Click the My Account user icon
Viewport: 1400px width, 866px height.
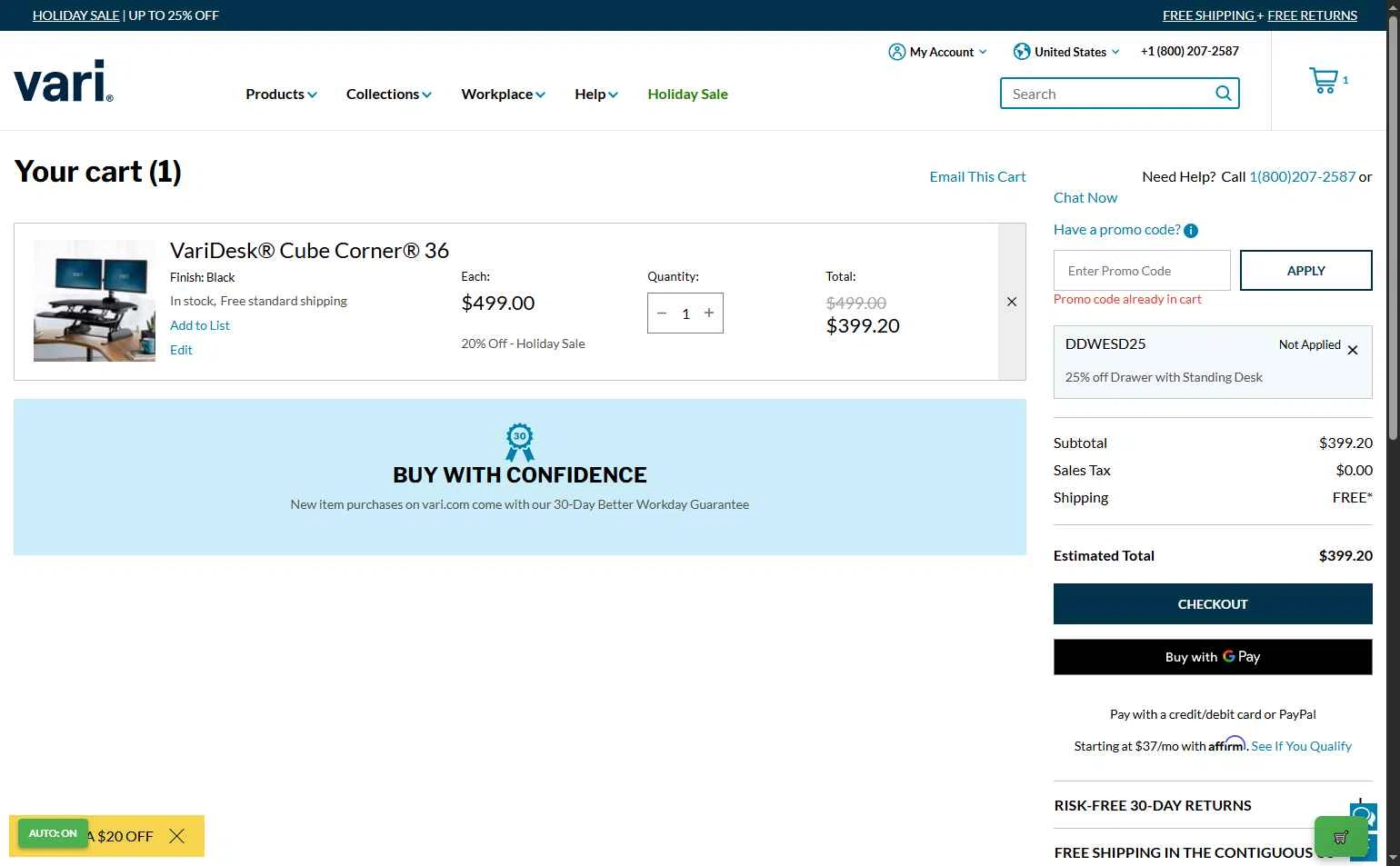coord(897,52)
